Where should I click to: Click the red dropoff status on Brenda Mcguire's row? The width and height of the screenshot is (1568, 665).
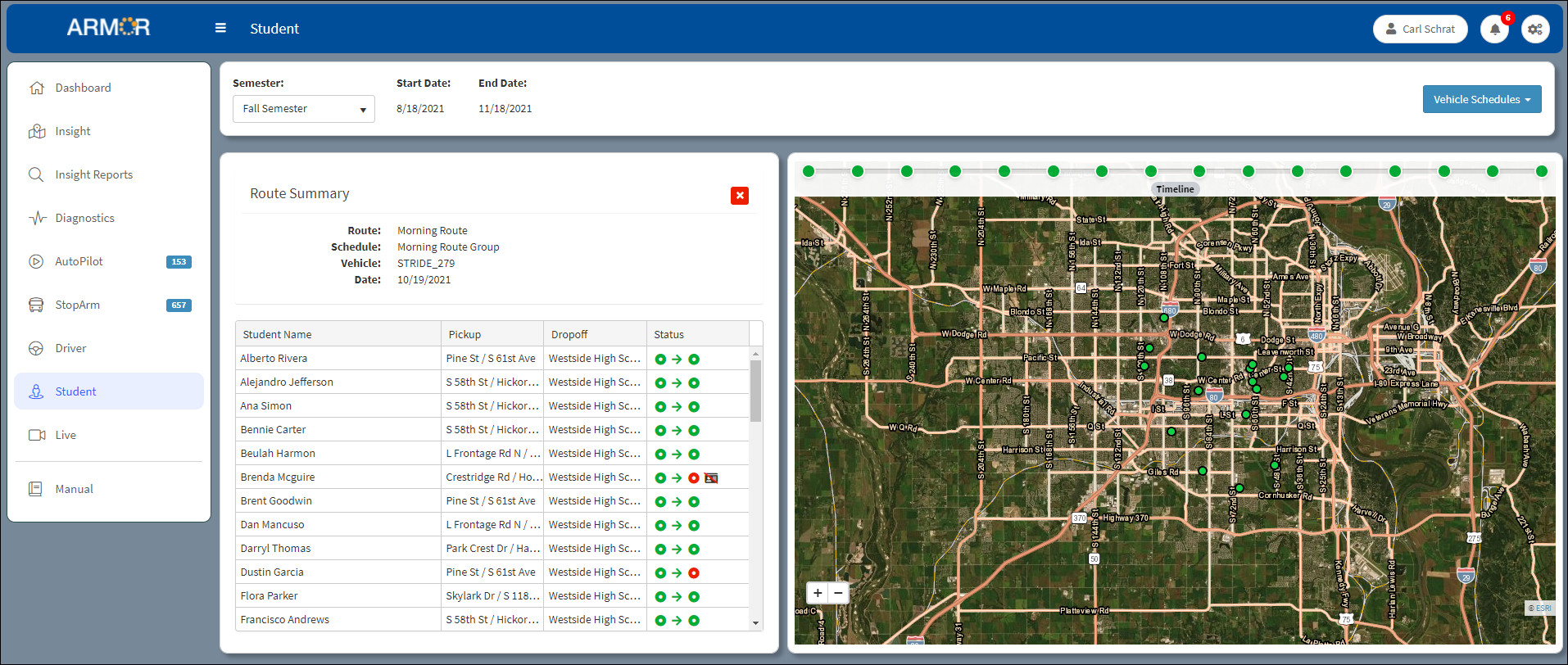694,478
